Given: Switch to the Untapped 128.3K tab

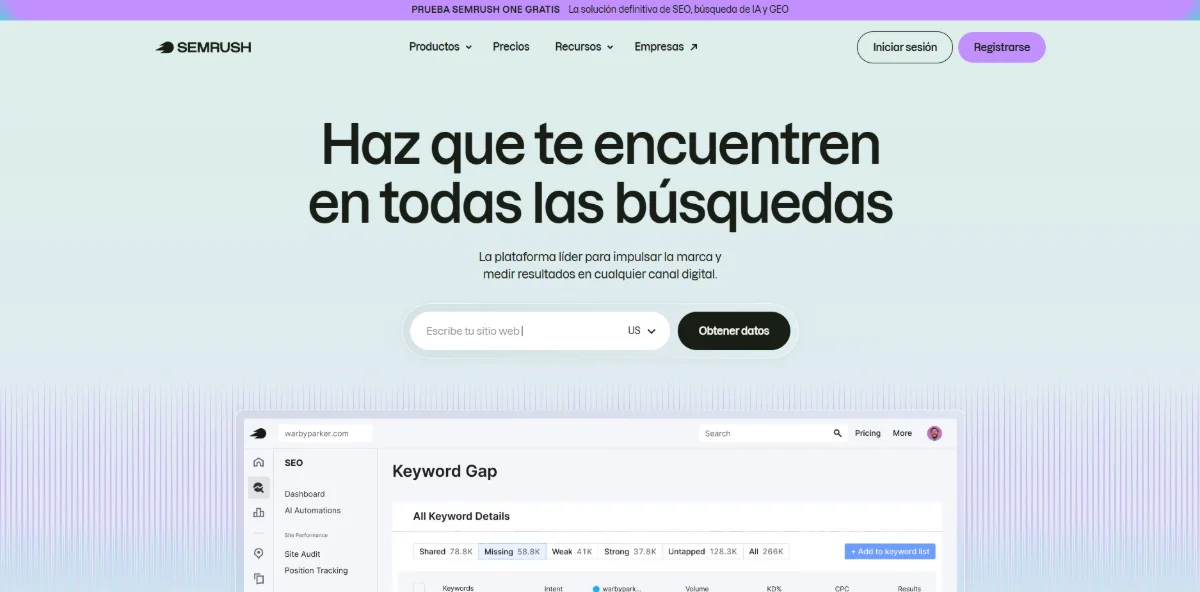Looking at the screenshot, I should (x=702, y=551).
